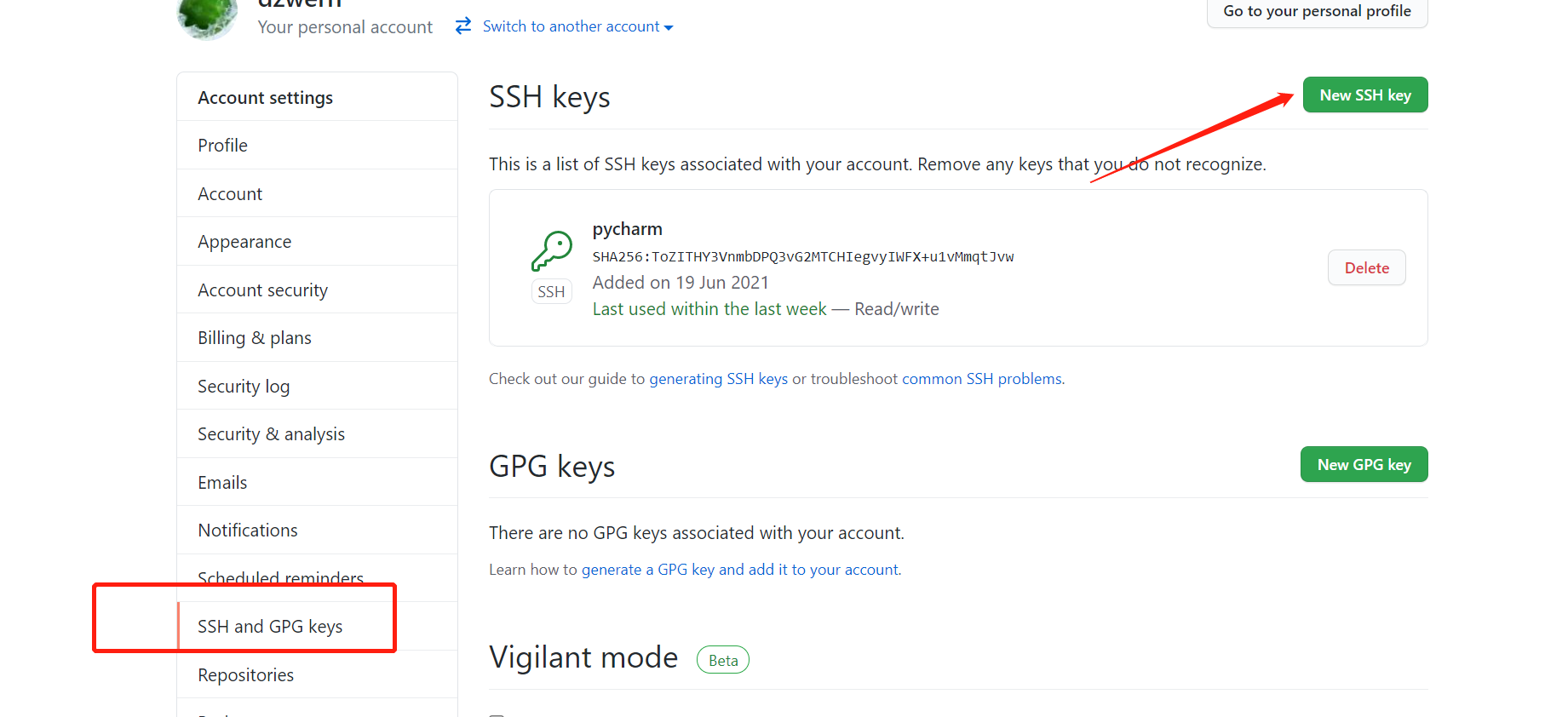Select Notifications settings
The height and width of the screenshot is (717, 1568).
pos(247,530)
